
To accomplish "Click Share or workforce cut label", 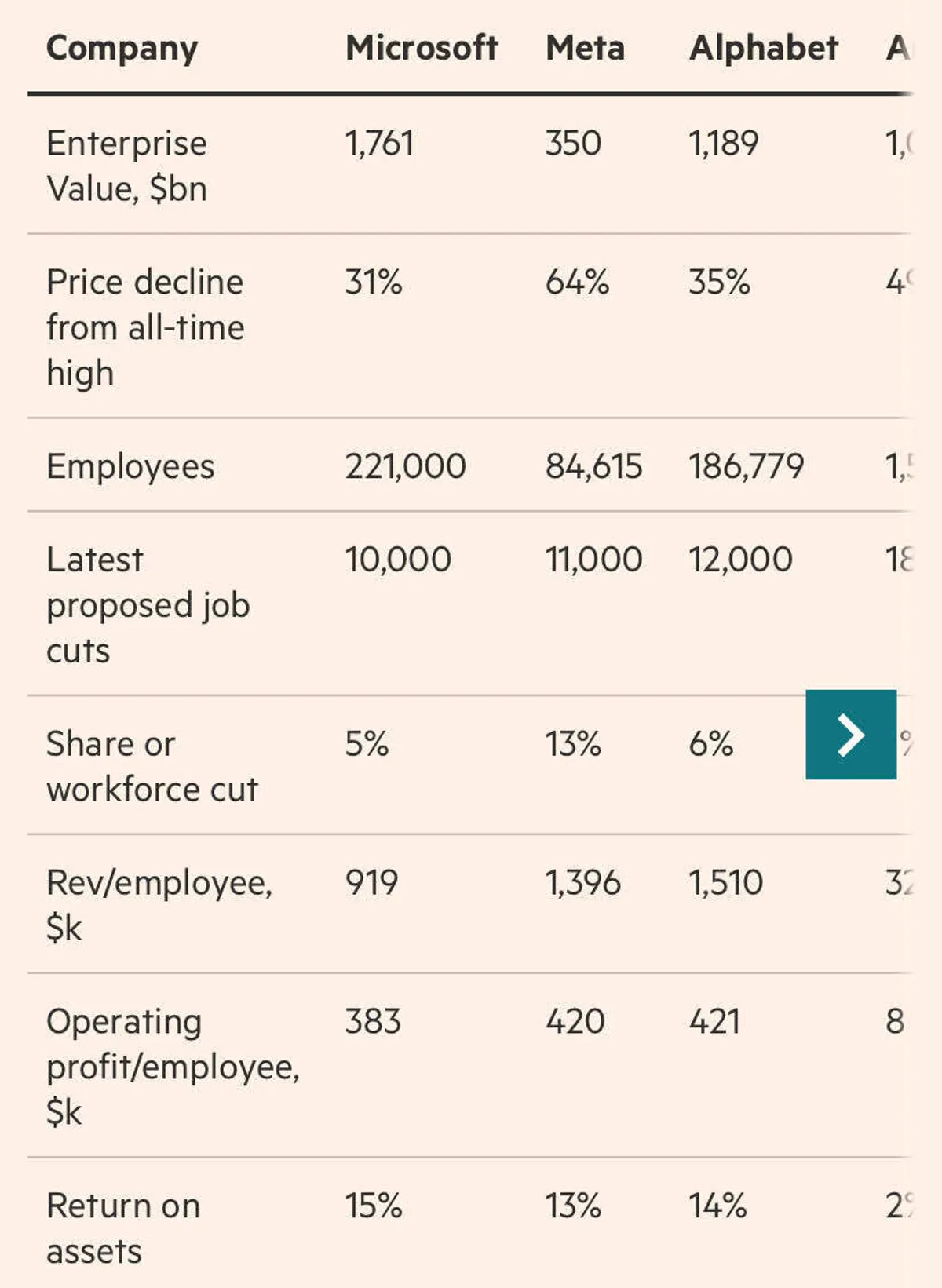I will pos(152,766).
